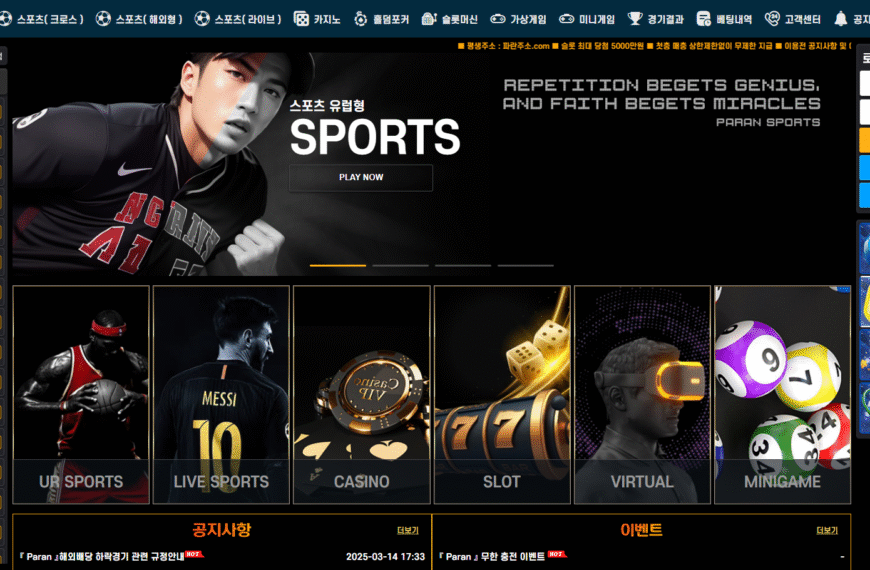Viewport: 870px width, 570px height.
Task: Click the 홀덤포커 poker chip icon
Action: 361,19
